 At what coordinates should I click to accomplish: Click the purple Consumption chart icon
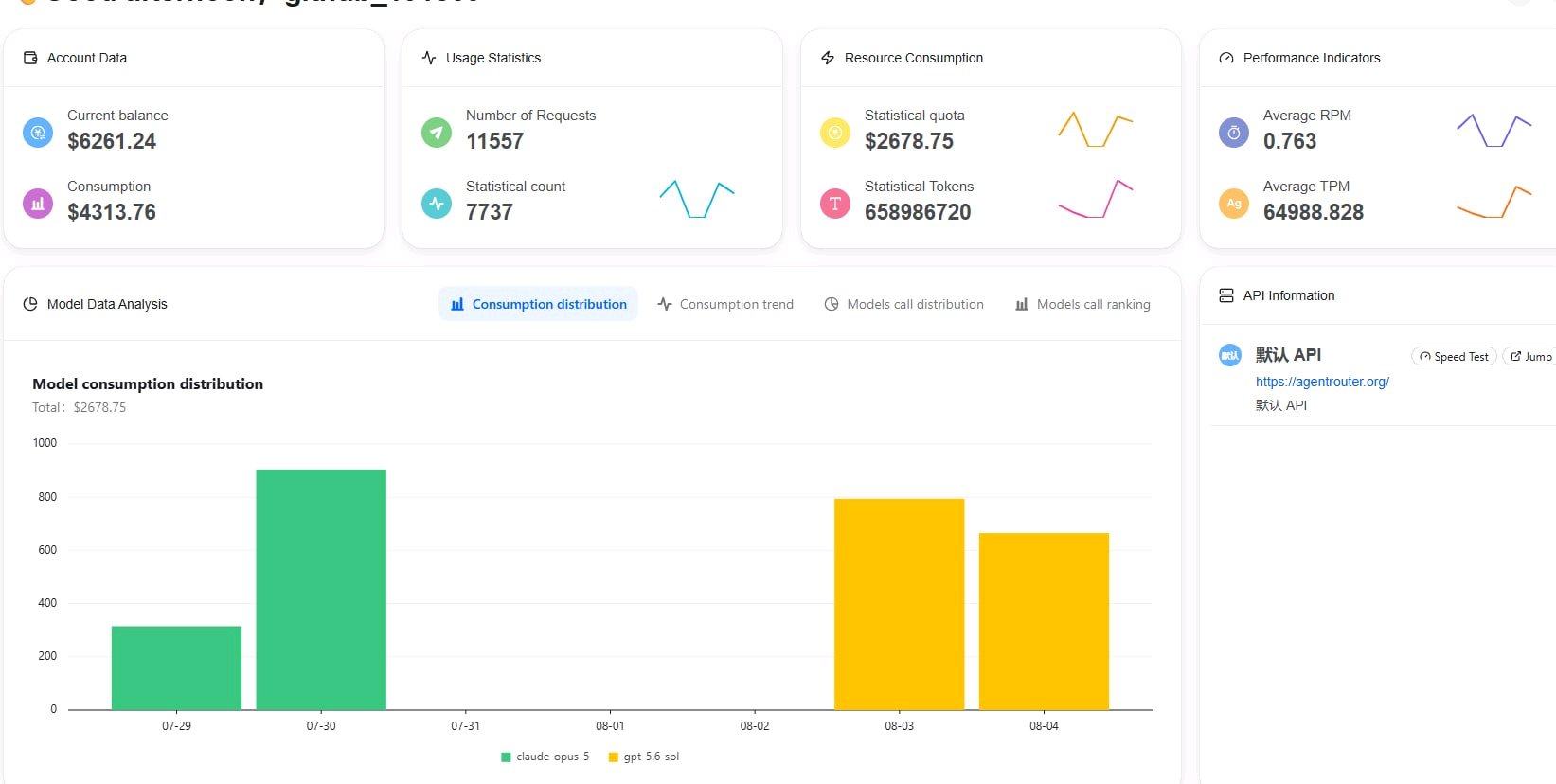pos(38,204)
